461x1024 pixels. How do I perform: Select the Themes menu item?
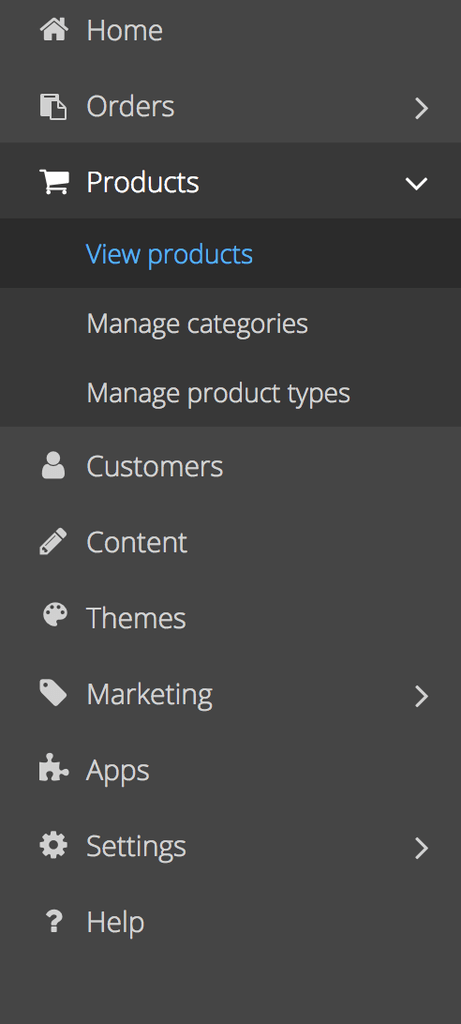(x=230, y=618)
